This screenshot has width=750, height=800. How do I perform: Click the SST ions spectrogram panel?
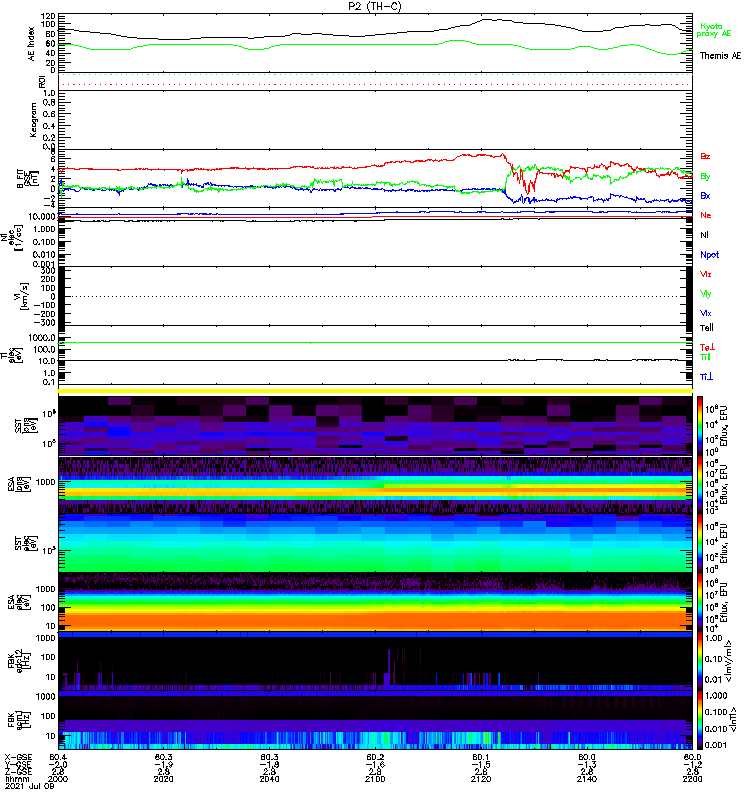pyautogui.click(x=375, y=426)
